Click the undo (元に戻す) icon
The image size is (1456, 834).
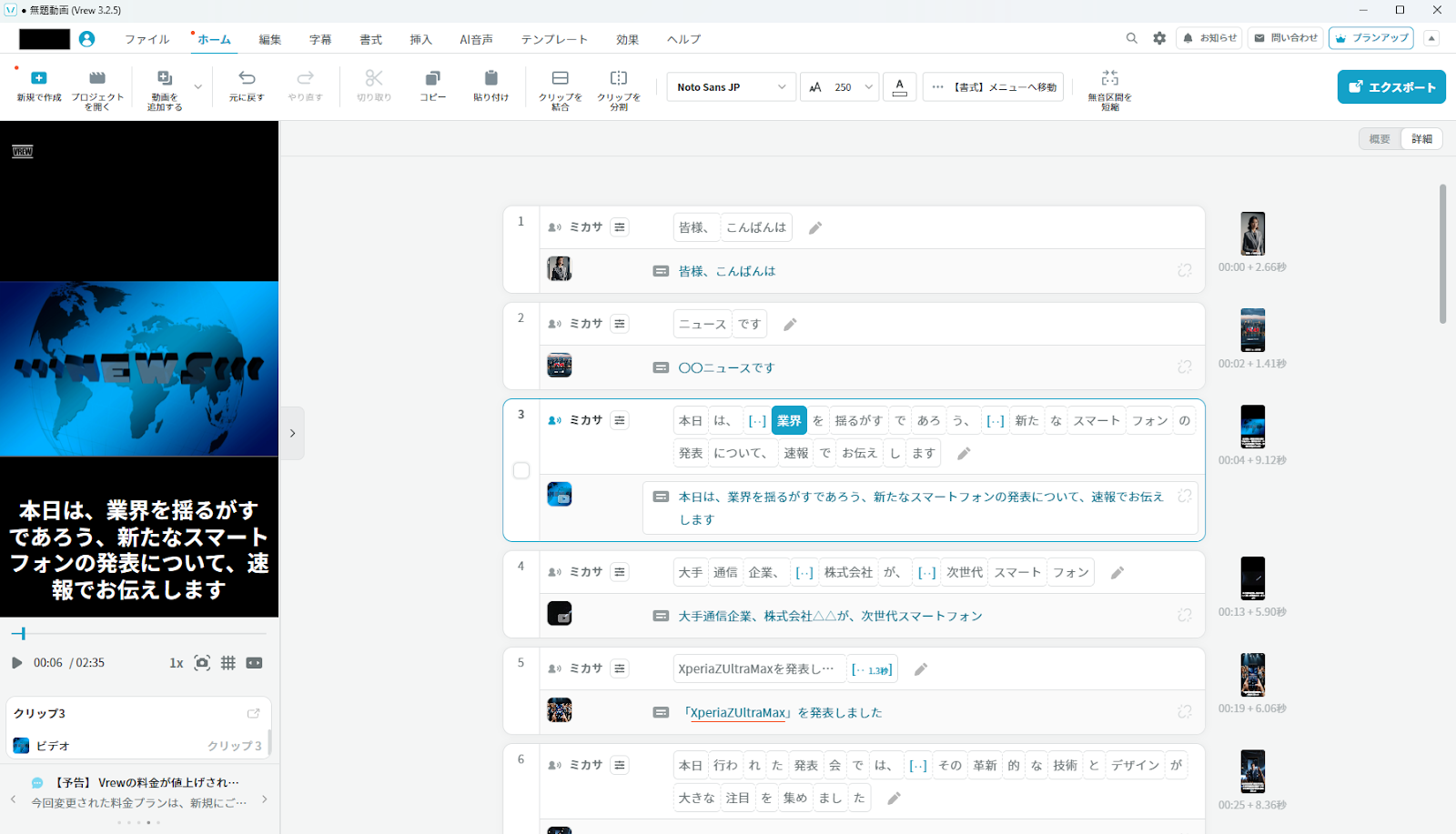coord(247,79)
